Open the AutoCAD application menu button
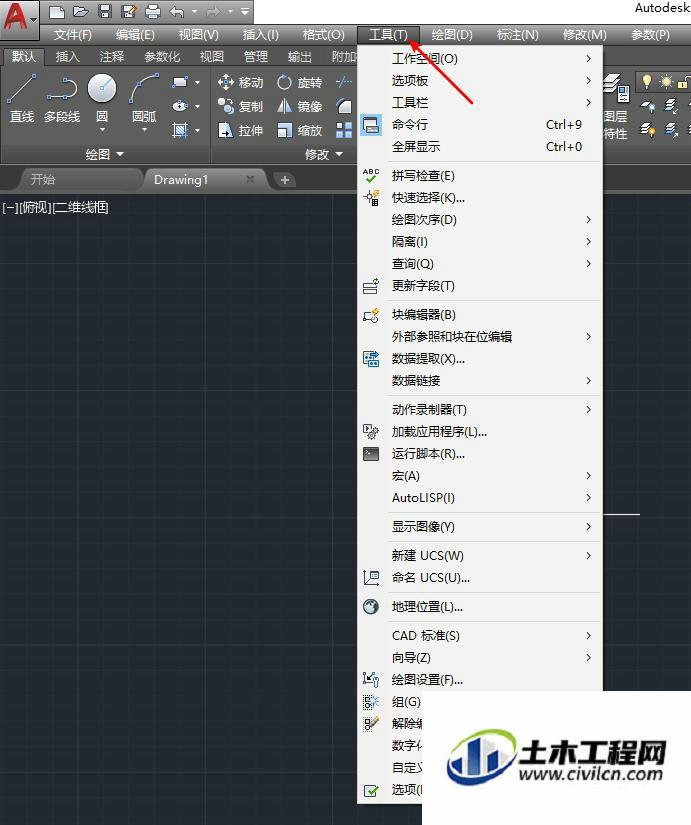The width and height of the screenshot is (691, 825). 19,19
